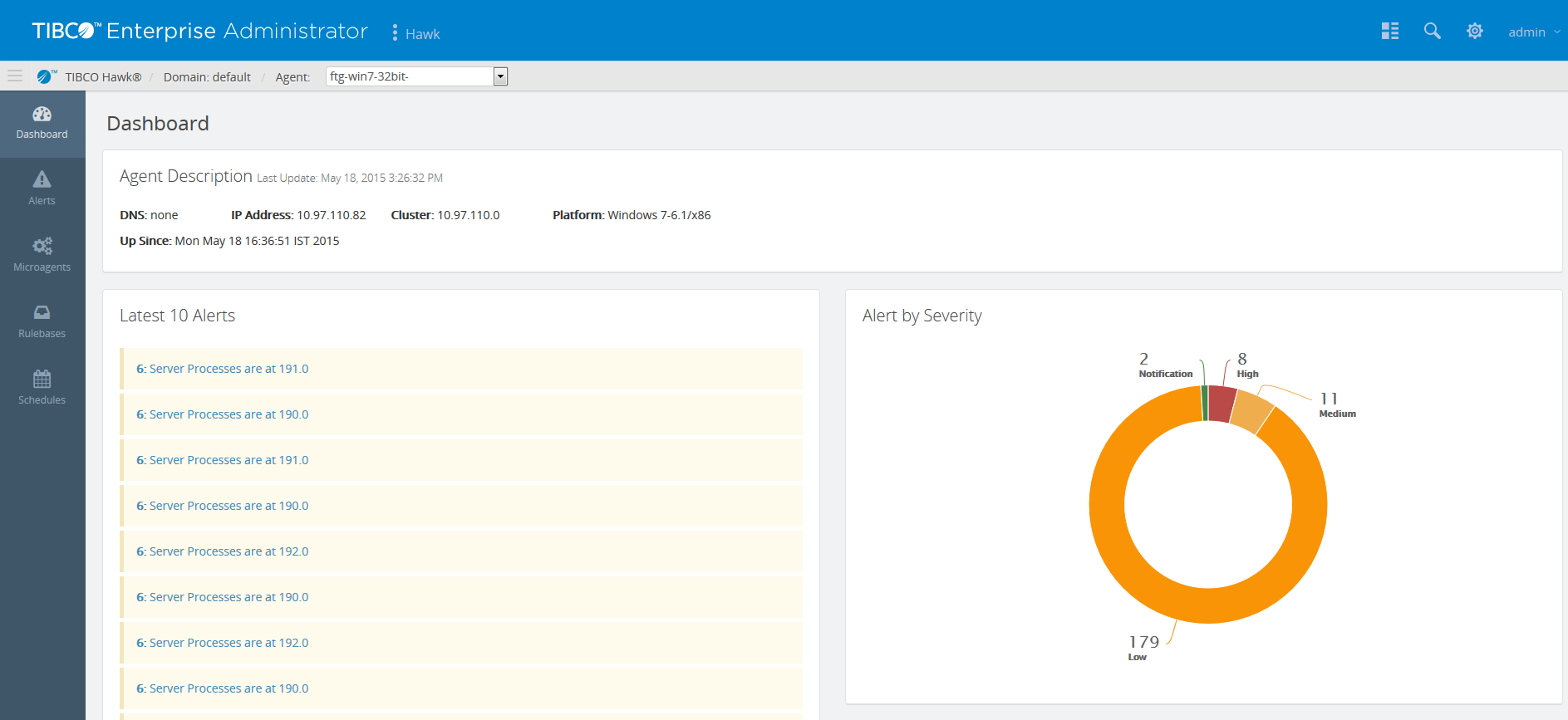Open the Rulebases tray icon
The height and width of the screenshot is (720, 1568).
(42, 312)
